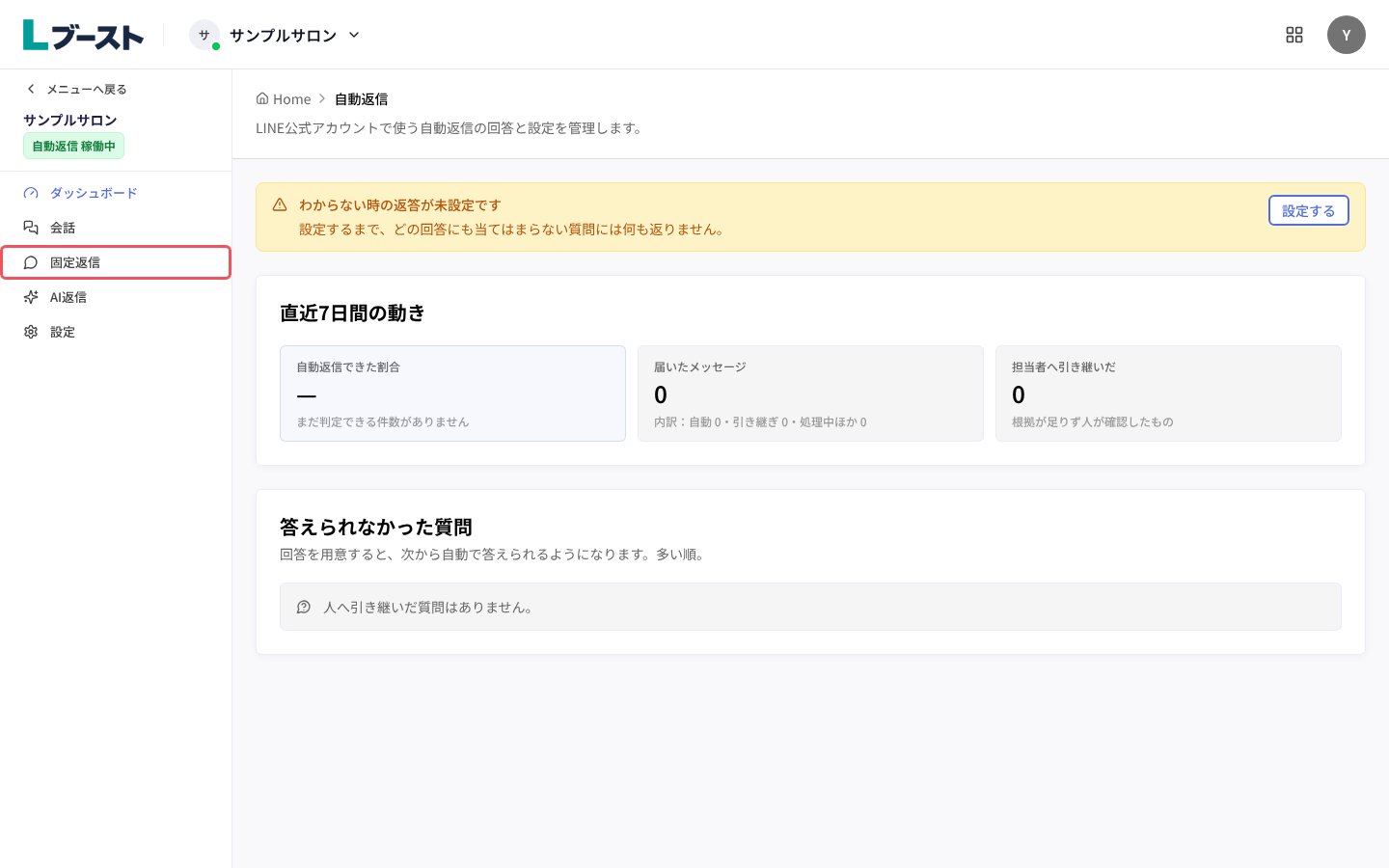The width and height of the screenshot is (1389, 868).
Task: Click the 内訳 breakdown text line
Action: (760, 421)
